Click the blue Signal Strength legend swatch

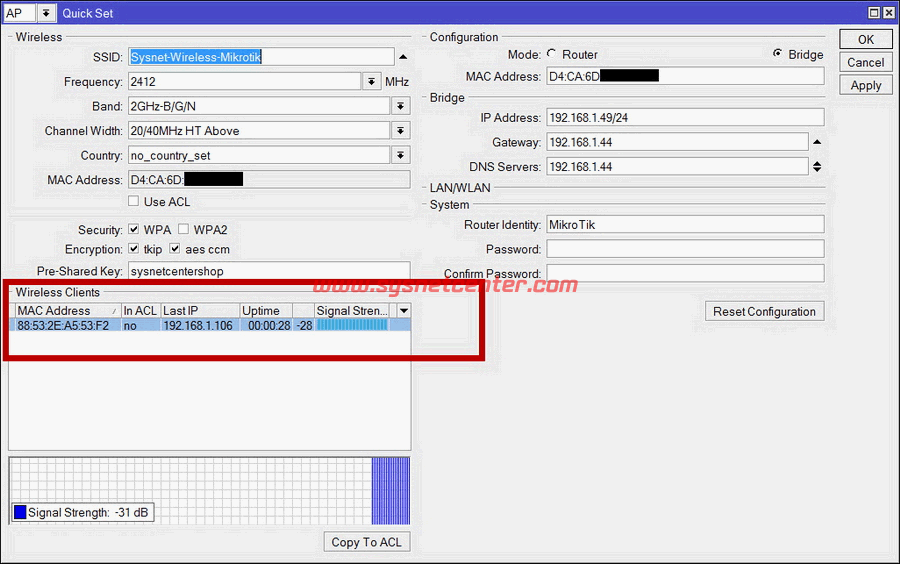[x=20, y=512]
